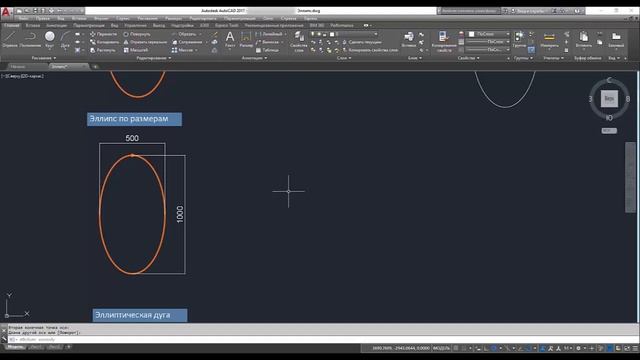Click the Повернуть (Rotate) tool
The image size is (640, 360).
pyautogui.click(x=137, y=34)
